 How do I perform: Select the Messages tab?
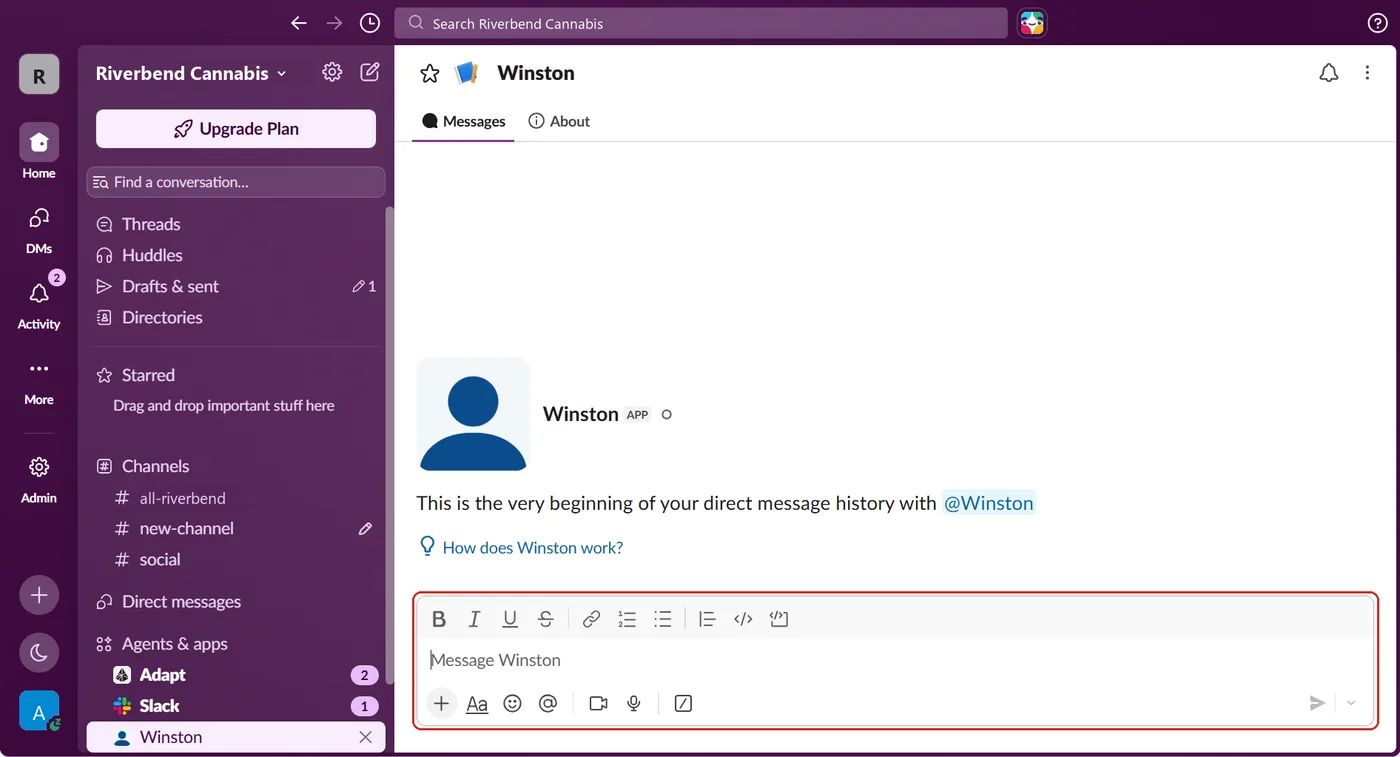pyautogui.click(x=464, y=121)
